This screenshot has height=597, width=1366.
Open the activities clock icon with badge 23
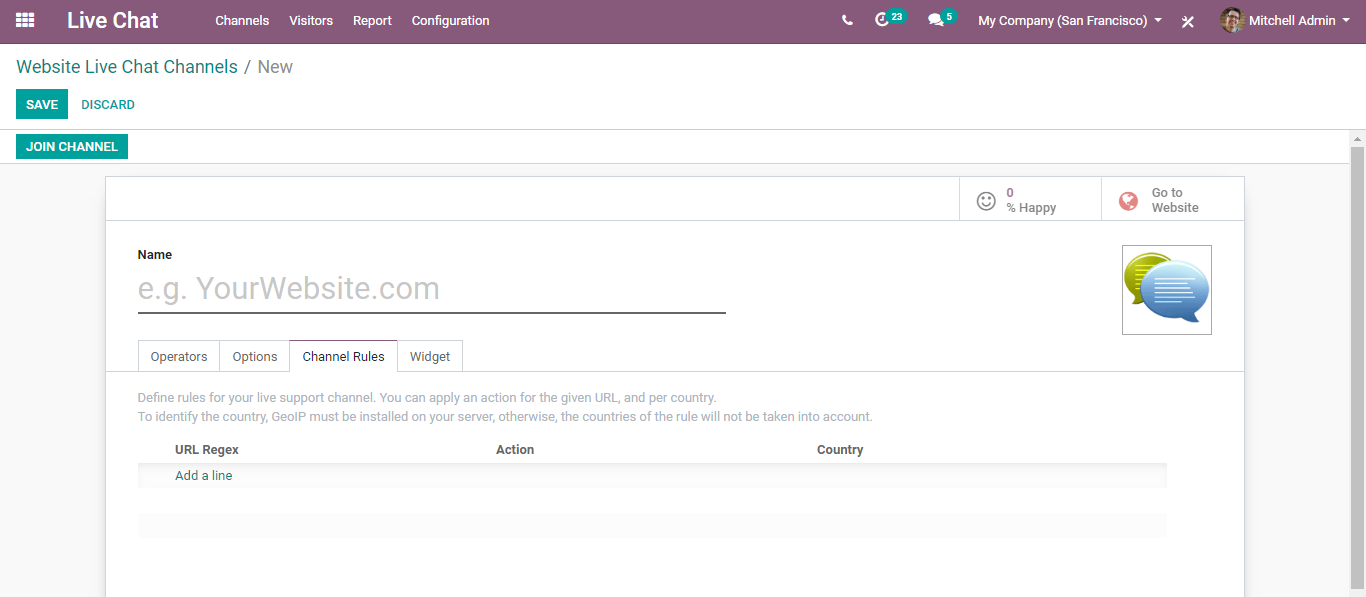(x=882, y=20)
